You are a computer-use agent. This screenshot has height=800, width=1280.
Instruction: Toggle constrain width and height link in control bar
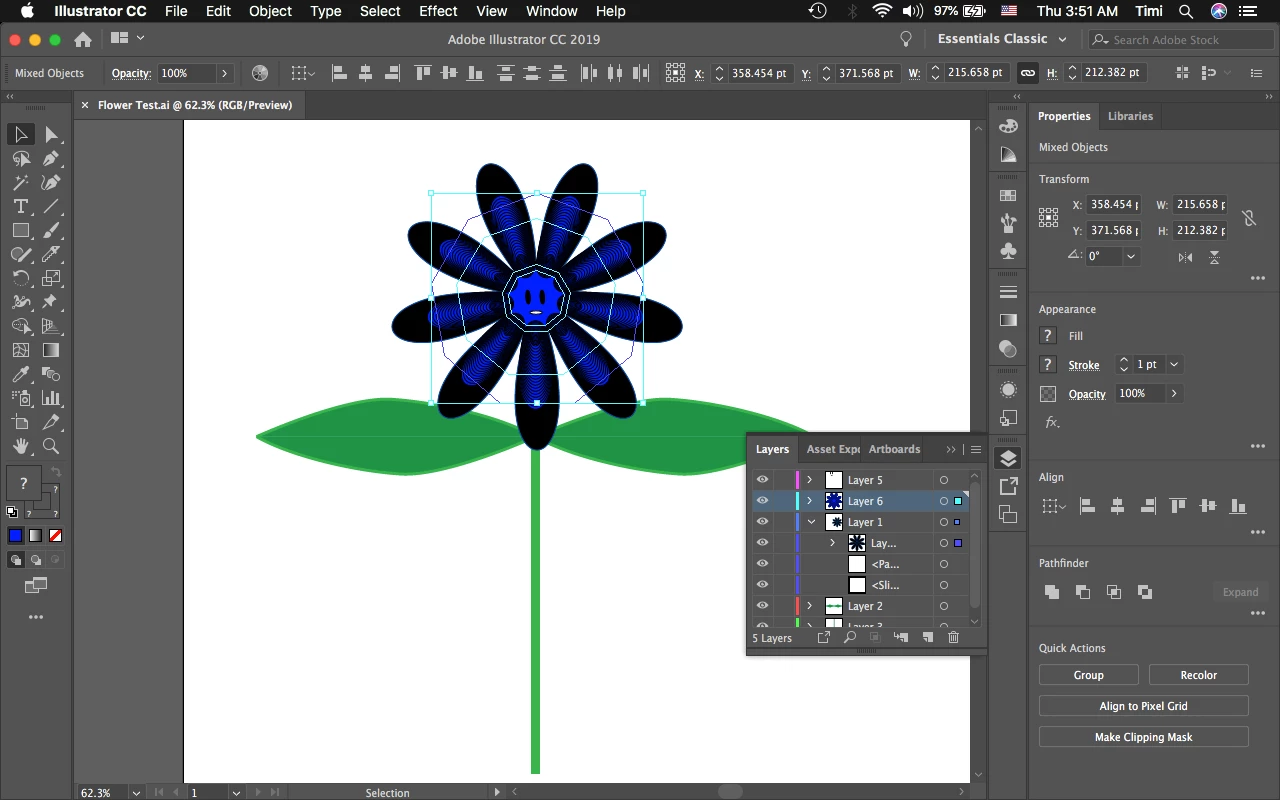tap(1027, 73)
